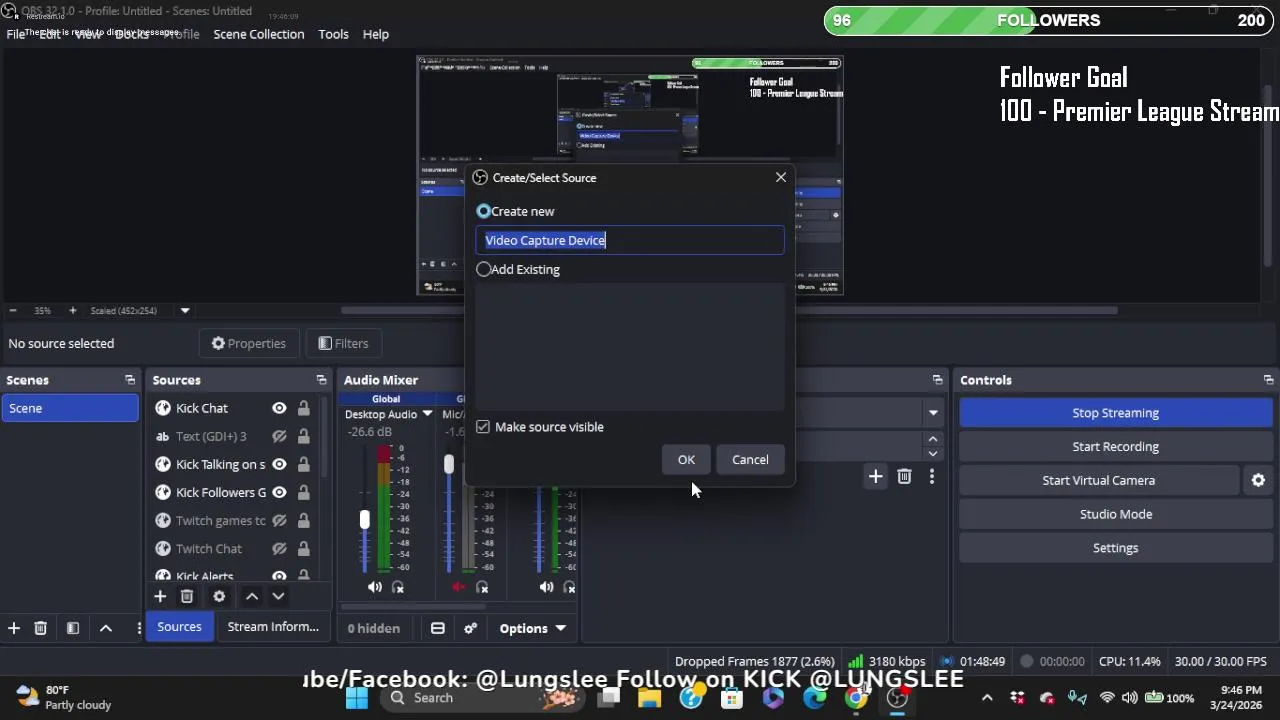Select the Add Existing radio button
Viewport: 1280px width, 720px height.
(x=484, y=269)
